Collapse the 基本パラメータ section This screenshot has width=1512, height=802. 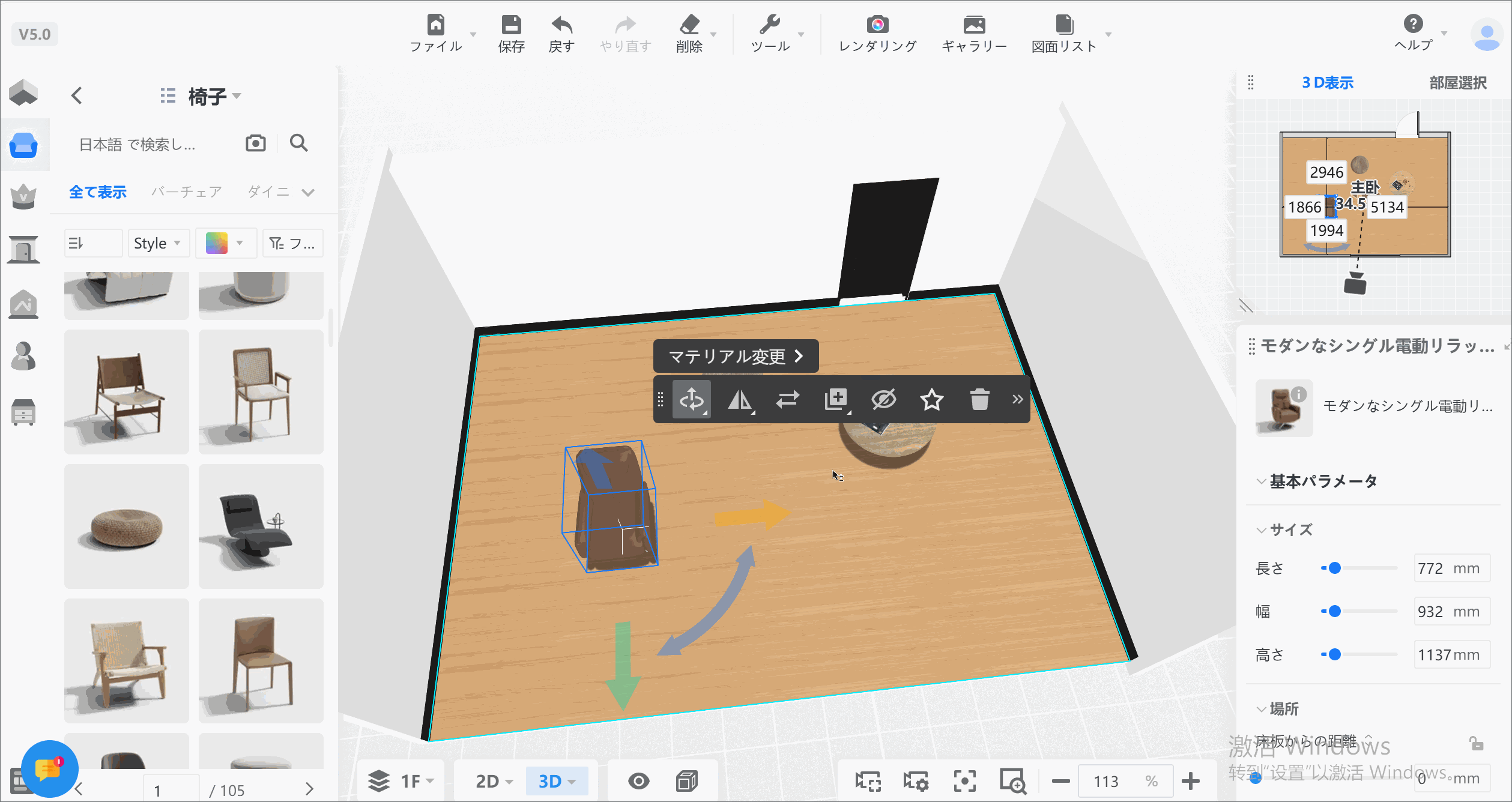(1261, 481)
